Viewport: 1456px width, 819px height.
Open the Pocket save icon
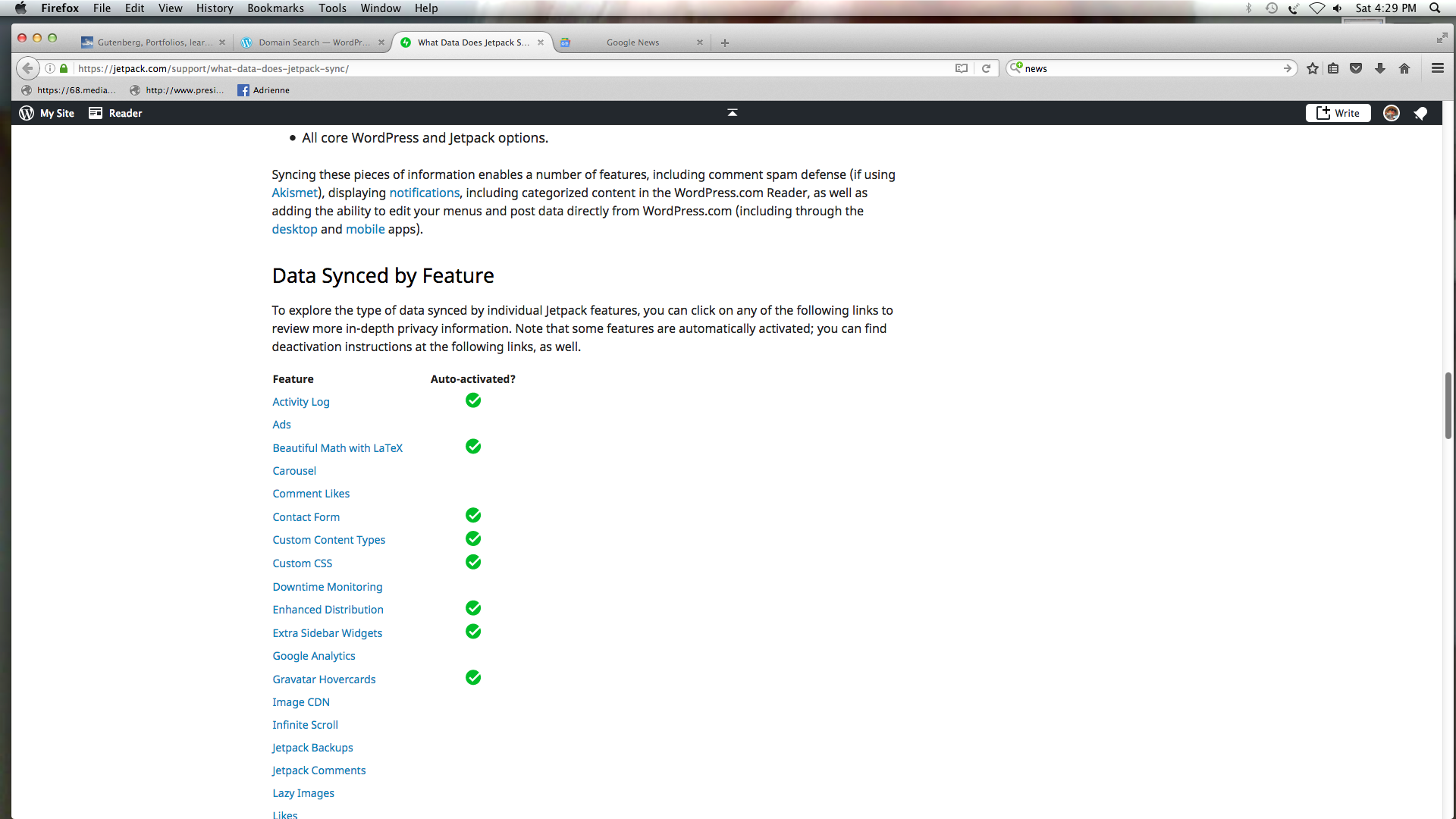[x=1356, y=68]
